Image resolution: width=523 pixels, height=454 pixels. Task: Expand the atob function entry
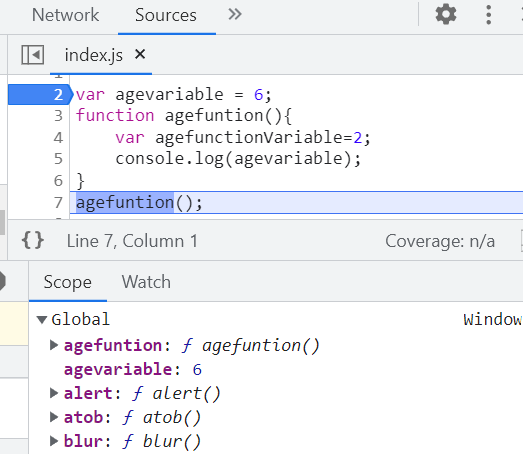click(x=54, y=417)
